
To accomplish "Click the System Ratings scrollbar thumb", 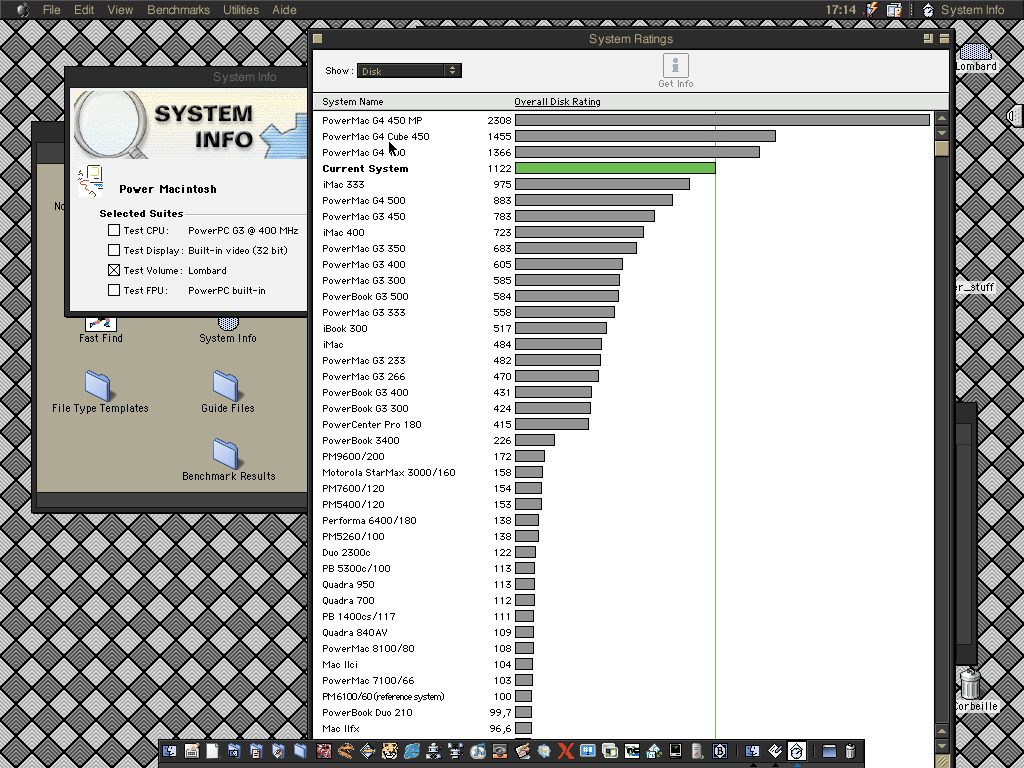I will click(942, 148).
